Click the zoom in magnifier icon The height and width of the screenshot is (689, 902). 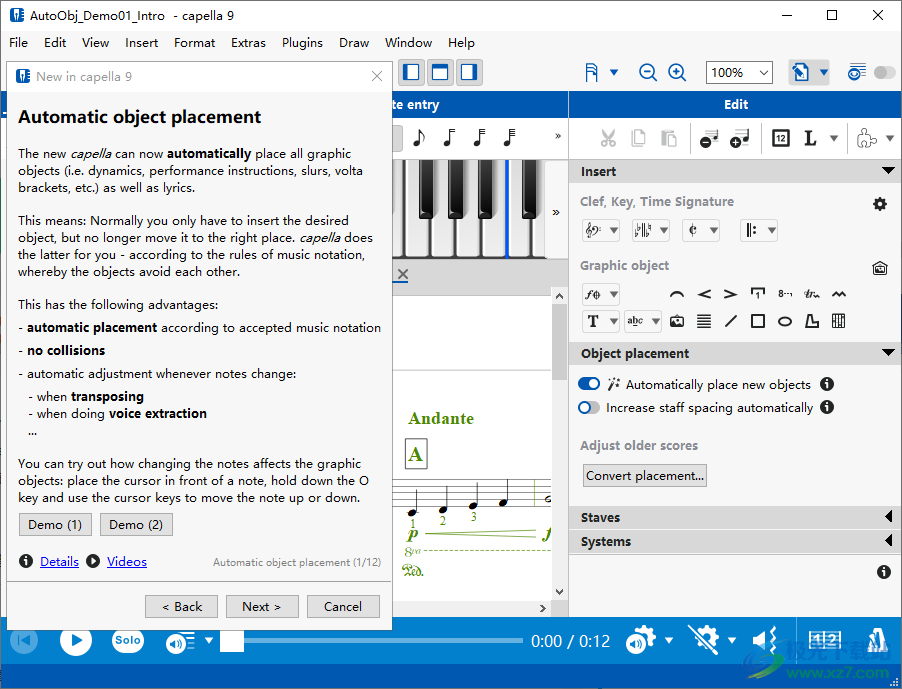point(677,72)
